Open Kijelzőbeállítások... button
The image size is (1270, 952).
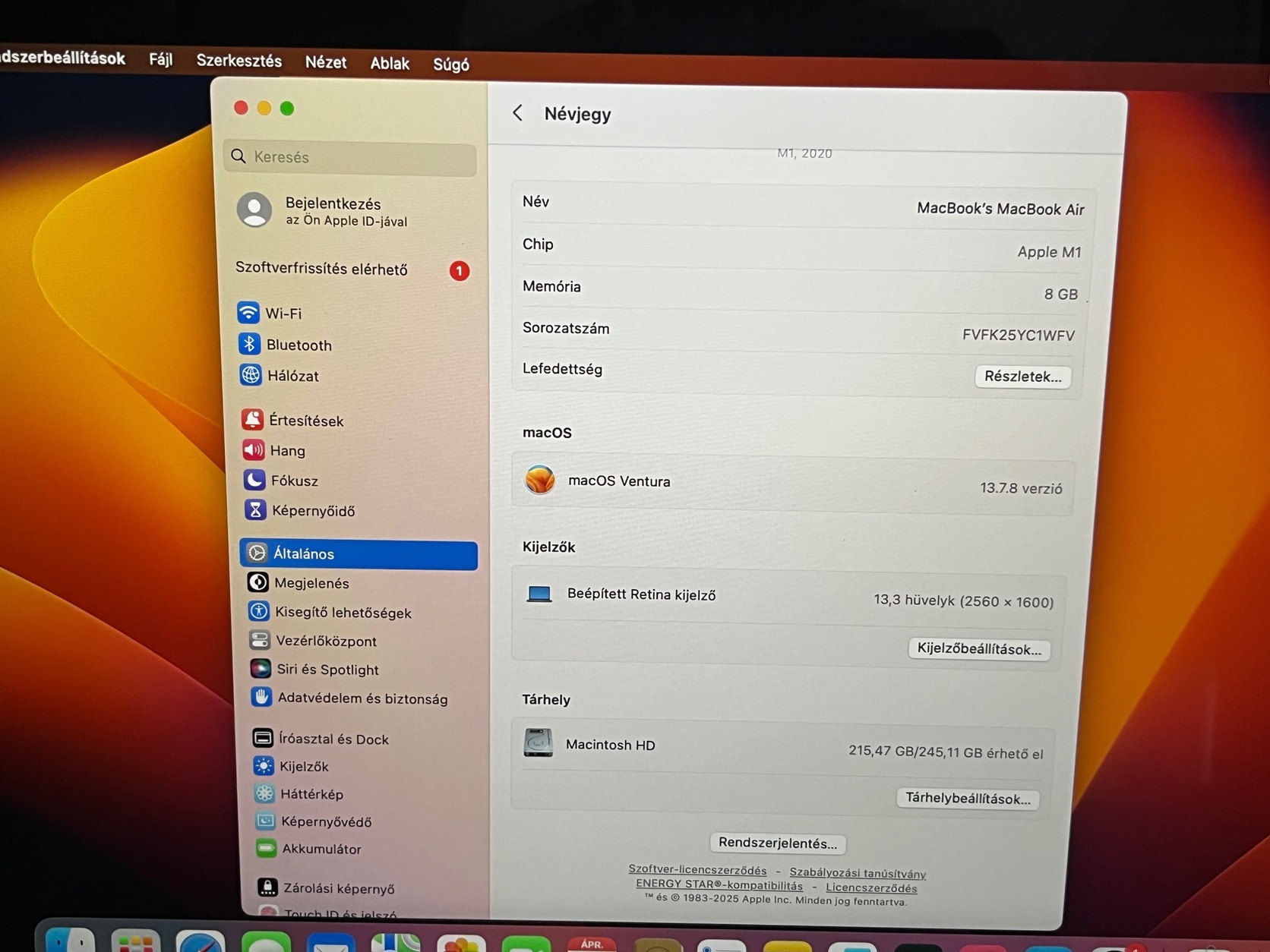(x=979, y=648)
